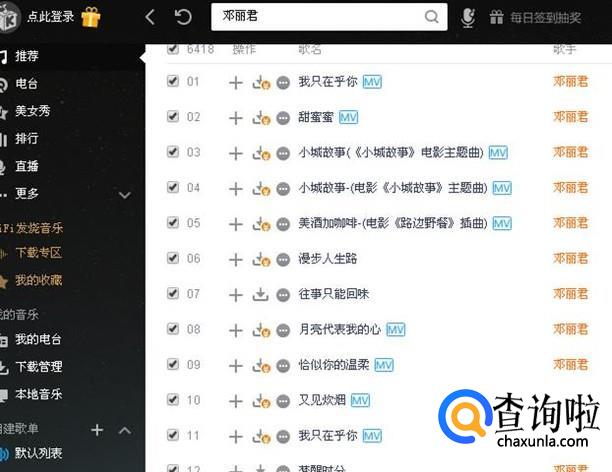Open more options for song 11

click(x=283, y=437)
